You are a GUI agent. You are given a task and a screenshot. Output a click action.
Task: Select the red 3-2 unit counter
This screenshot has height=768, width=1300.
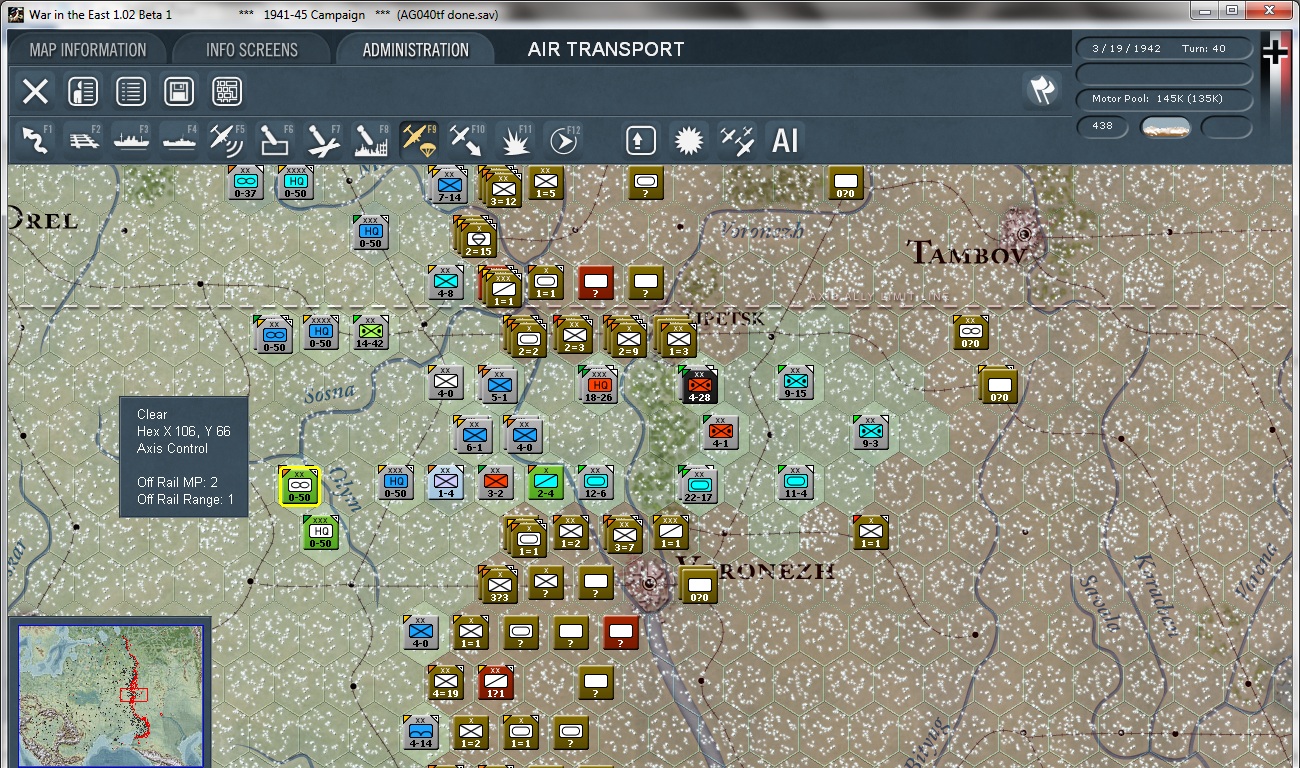pos(495,483)
